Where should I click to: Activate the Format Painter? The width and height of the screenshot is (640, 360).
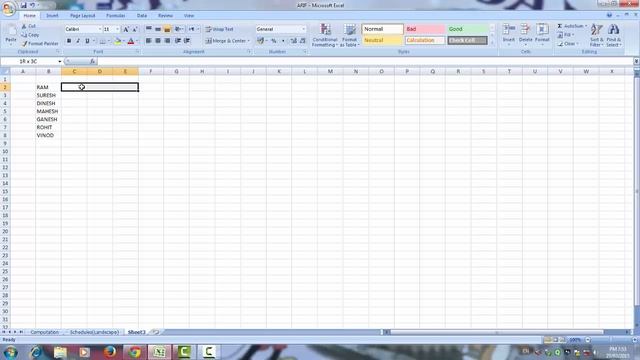(40, 43)
